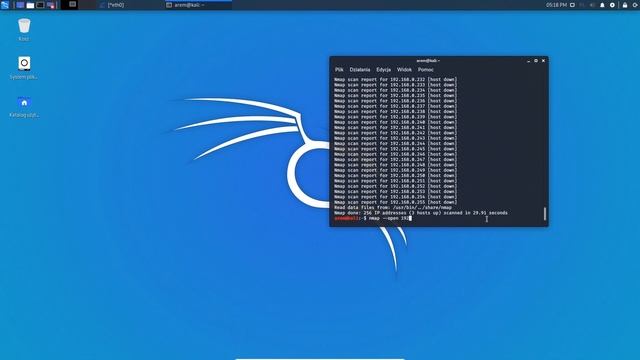This screenshot has height=360, width=640.
Task: Open the Edycja menu in terminal
Action: pyautogui.click(x=384, y=70)
